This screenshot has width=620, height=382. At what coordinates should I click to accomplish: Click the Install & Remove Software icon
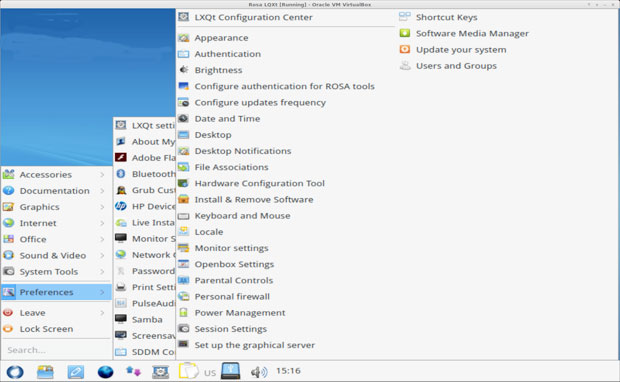[183, 199]
